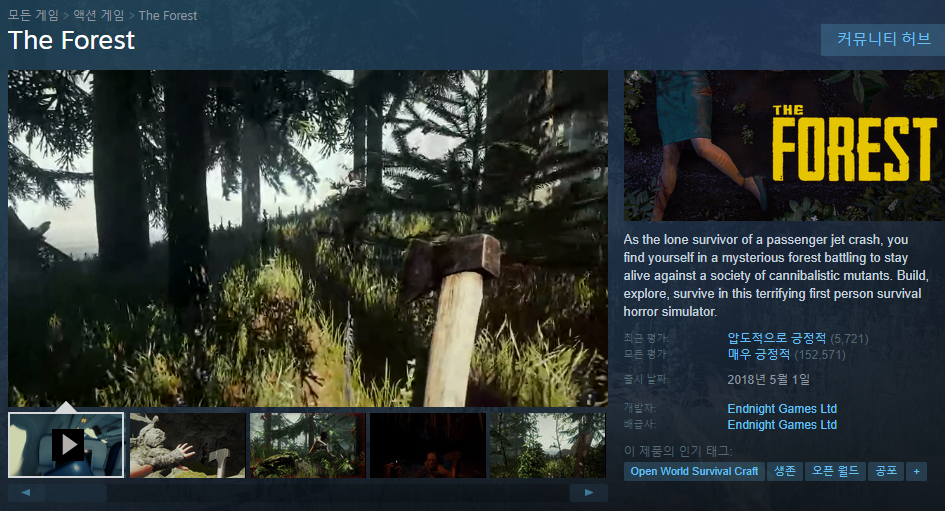
Task: Play the trailer thumbnail with play icon
Action: (66, 445)
